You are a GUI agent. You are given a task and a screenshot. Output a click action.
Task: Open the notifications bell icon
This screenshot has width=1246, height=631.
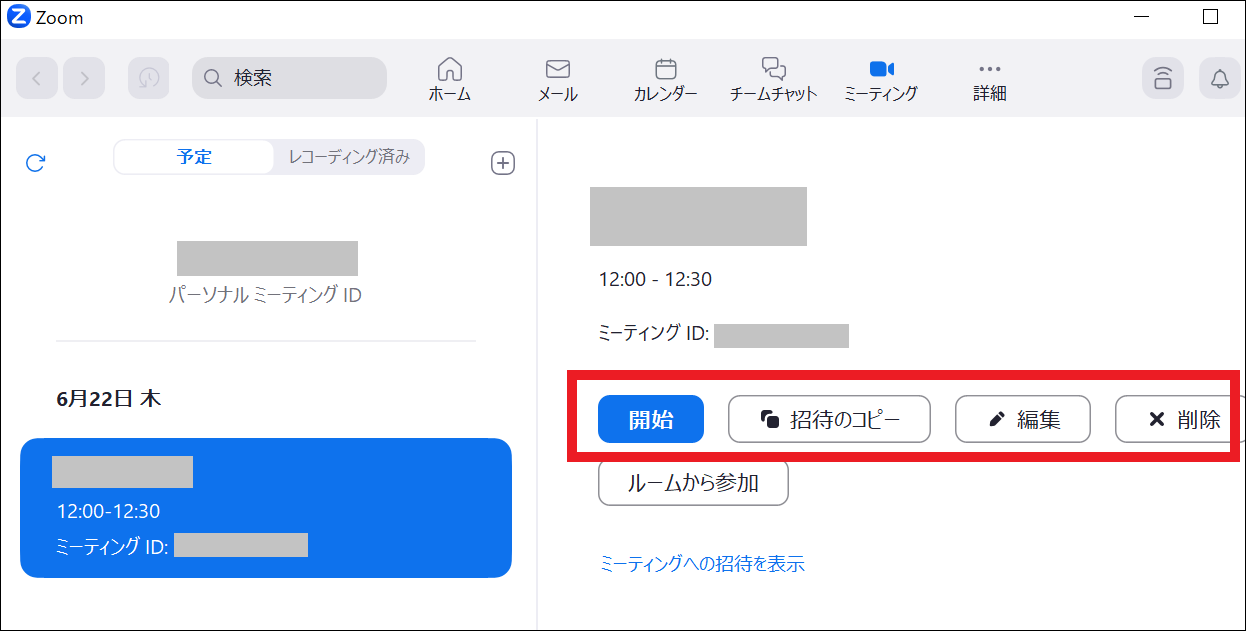[x=1219, y=78]
